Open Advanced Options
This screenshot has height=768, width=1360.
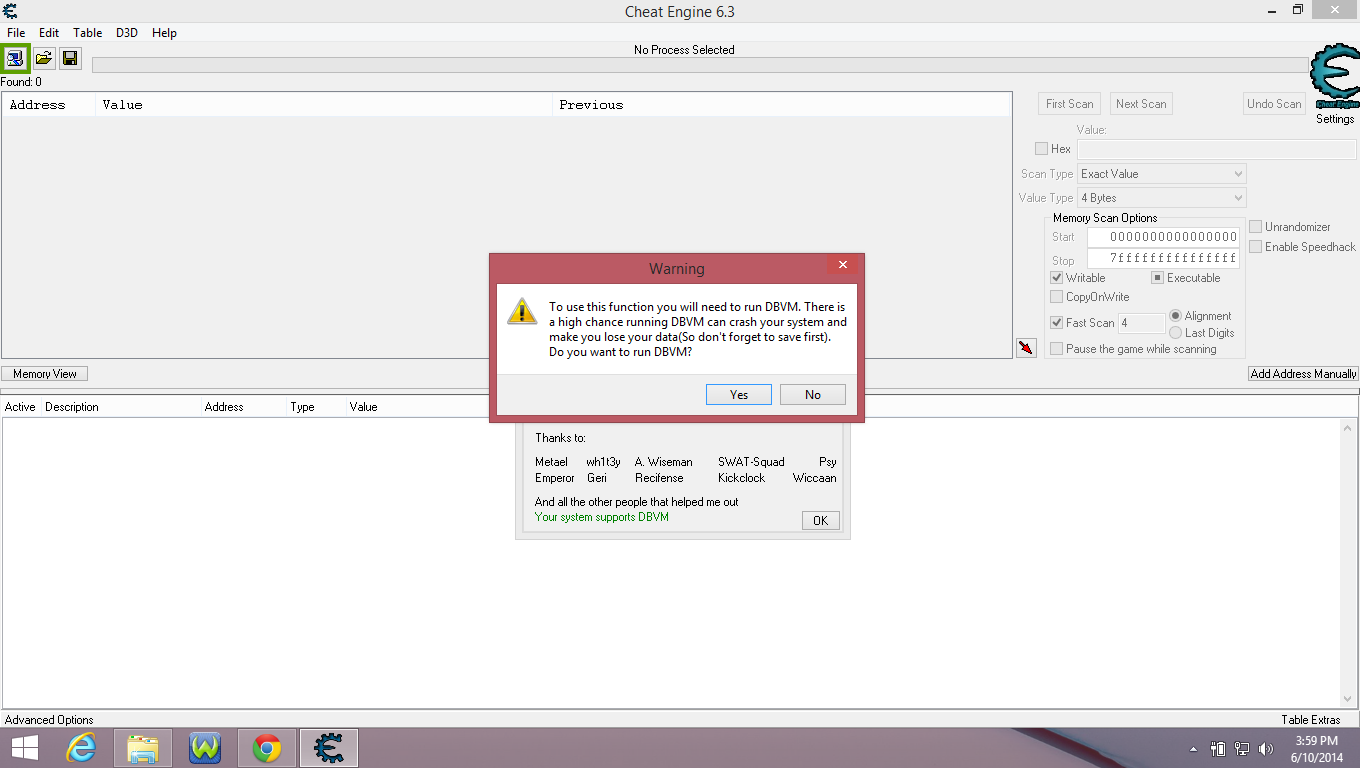pos(49,720)
